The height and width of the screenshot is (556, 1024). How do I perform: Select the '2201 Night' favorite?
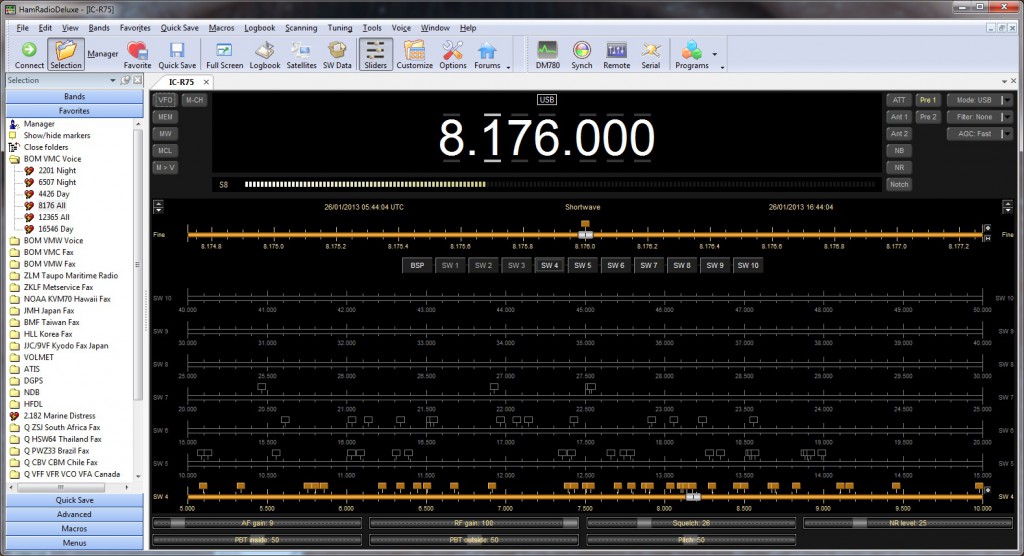coord(57,170)
